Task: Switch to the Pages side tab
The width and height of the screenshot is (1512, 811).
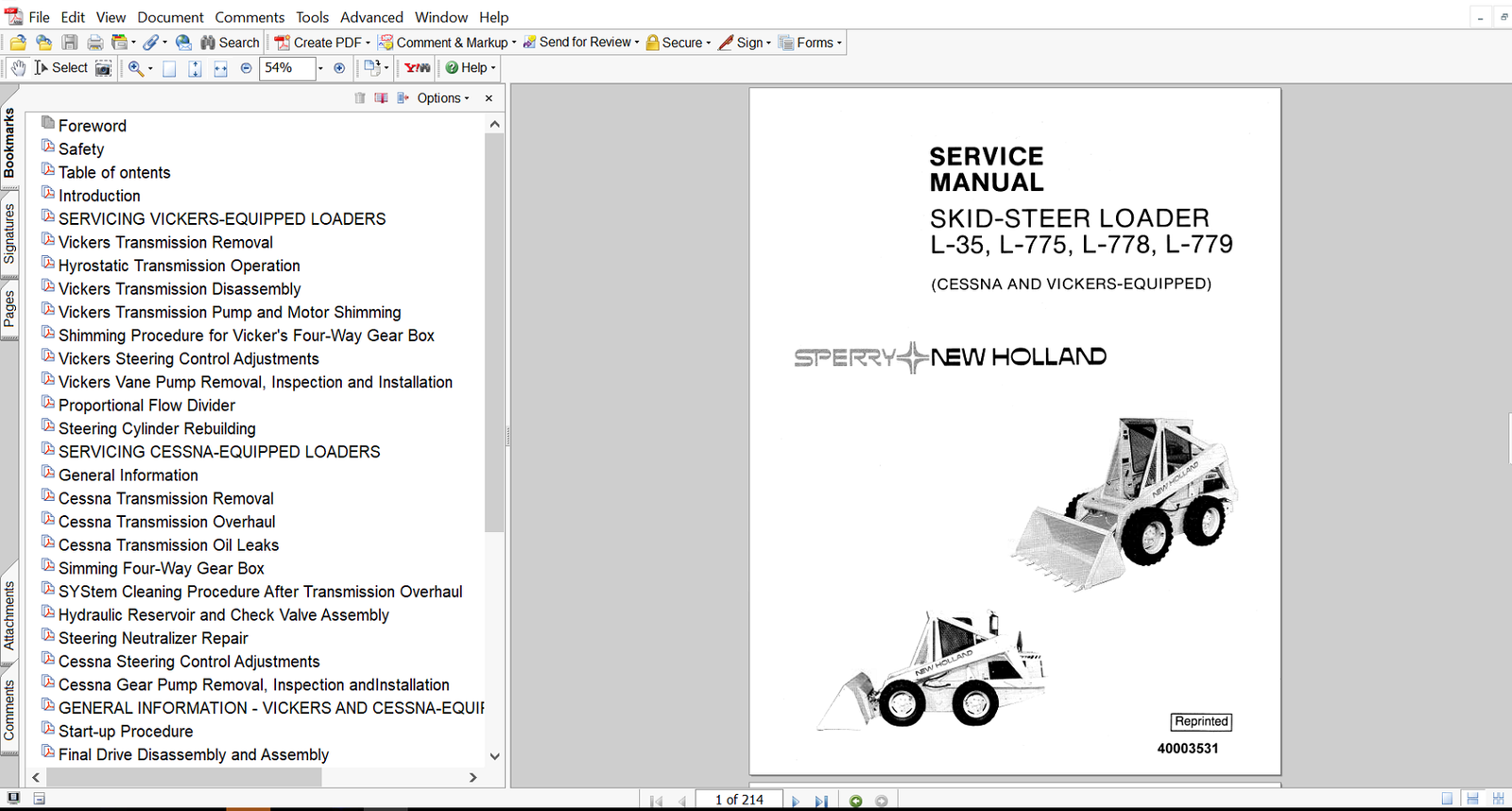Action: (x=9, y=309)
